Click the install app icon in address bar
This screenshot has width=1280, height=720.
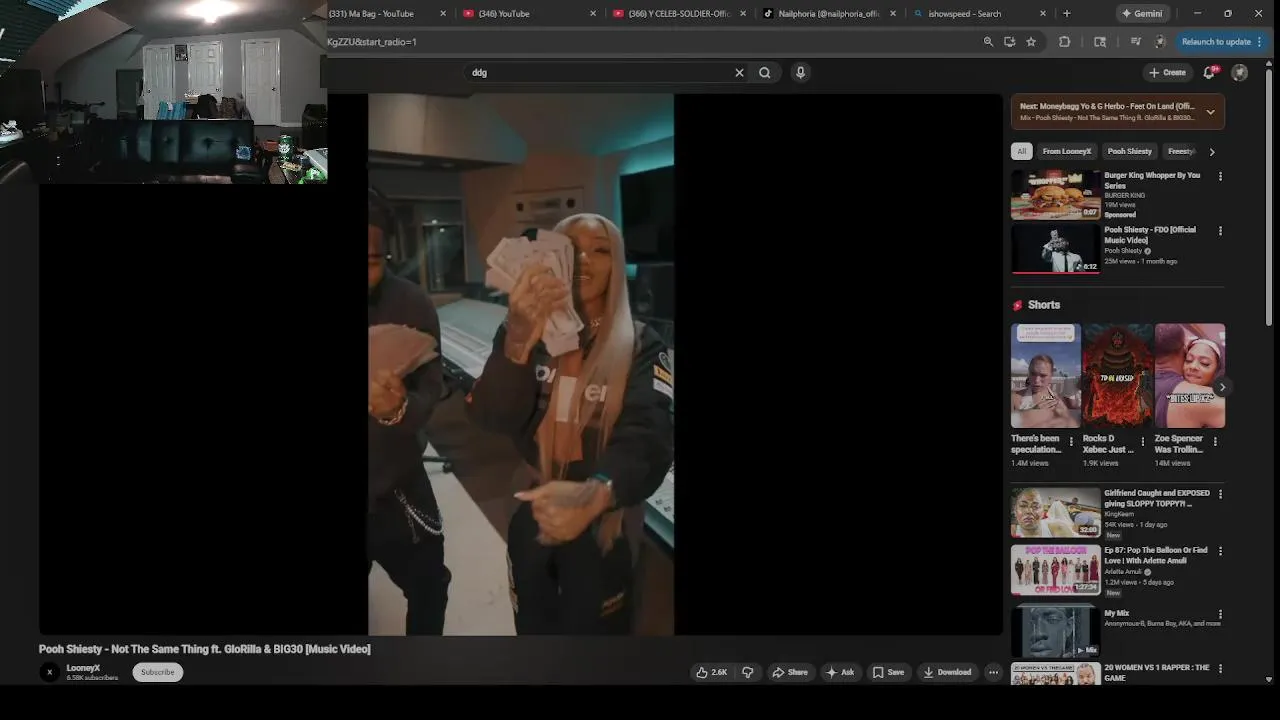pyautogui.click(x=1009, y=42)
